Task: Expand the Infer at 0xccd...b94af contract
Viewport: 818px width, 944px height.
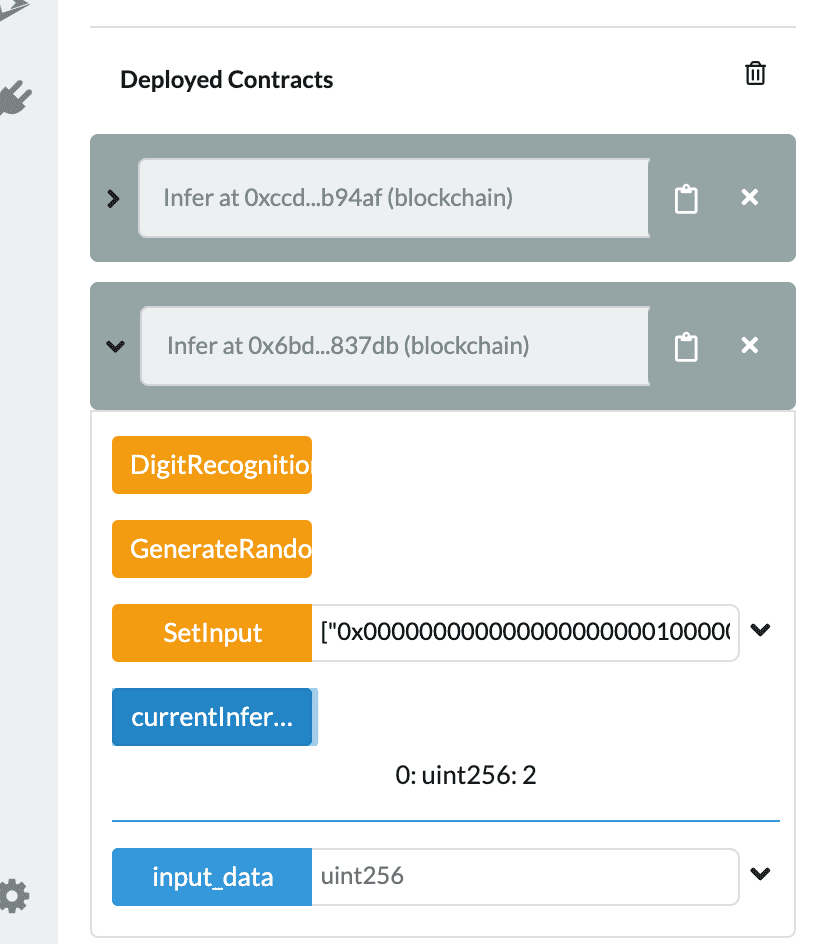Action: pyautogui.click(x=114, y=198)
